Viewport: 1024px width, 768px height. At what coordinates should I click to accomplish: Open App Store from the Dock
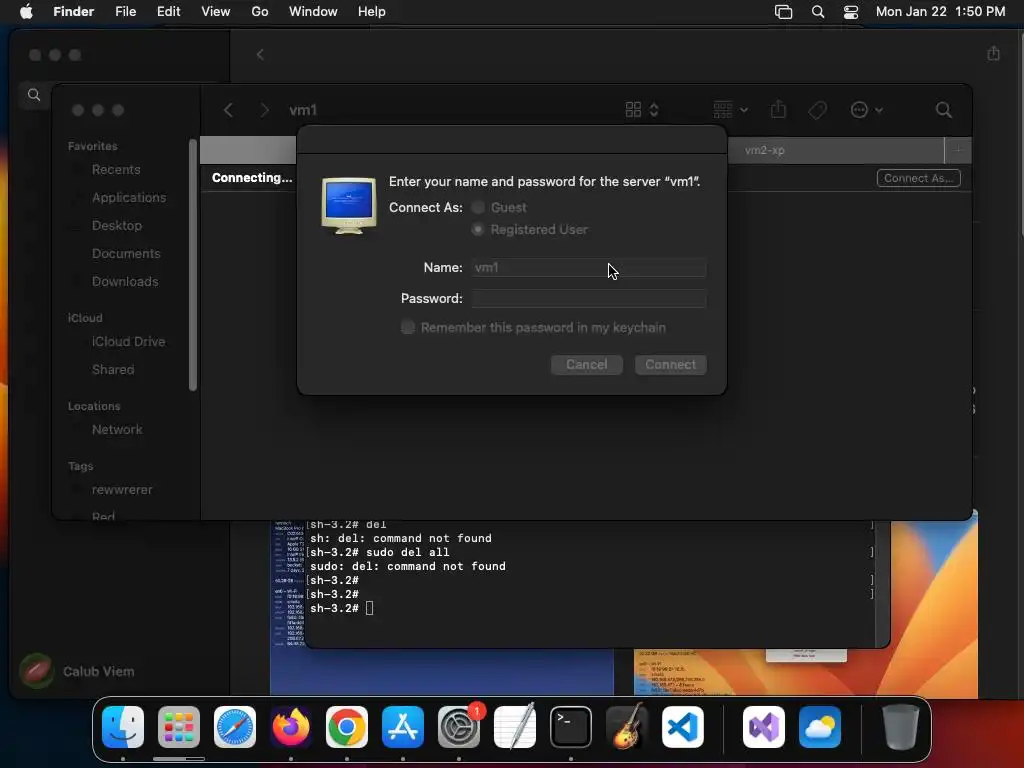(403, 727)
